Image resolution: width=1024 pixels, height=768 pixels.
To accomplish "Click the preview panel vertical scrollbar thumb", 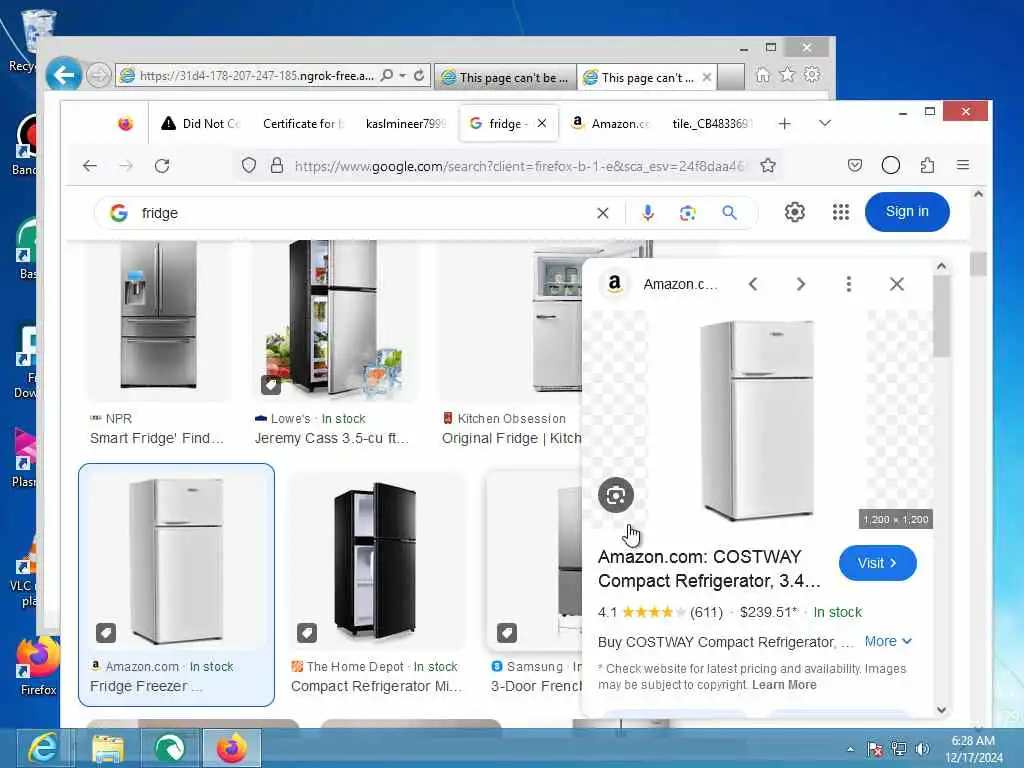I will (941, 316).
